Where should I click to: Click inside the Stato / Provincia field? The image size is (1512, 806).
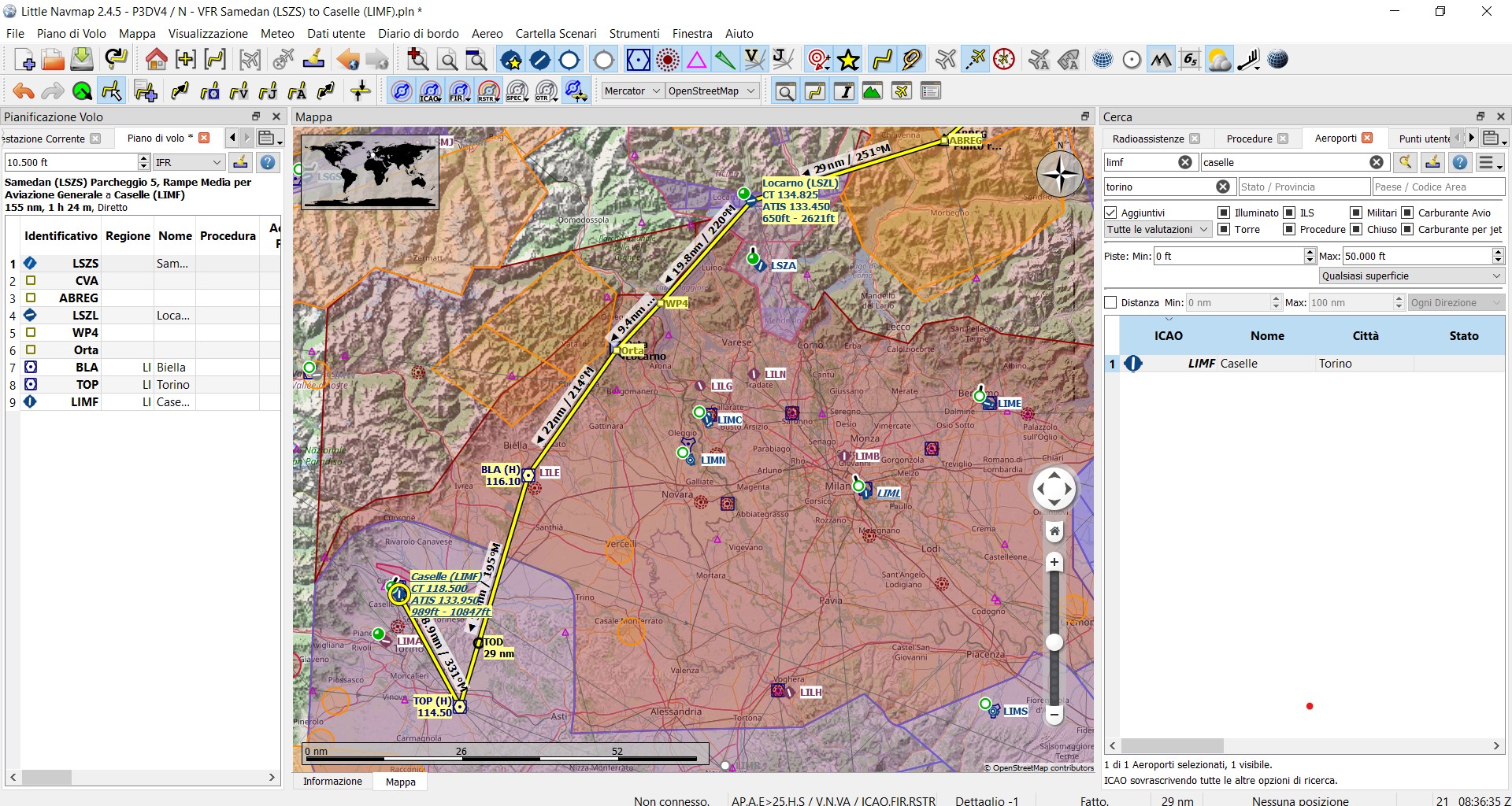[x=1303, y=187]
